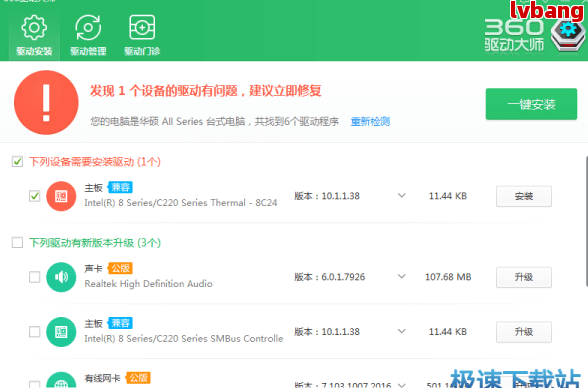The image size is (588, 388).
Task: Click the 发现 1 个设备的驱动有问题 headline
Action: (x=206, y=91)
